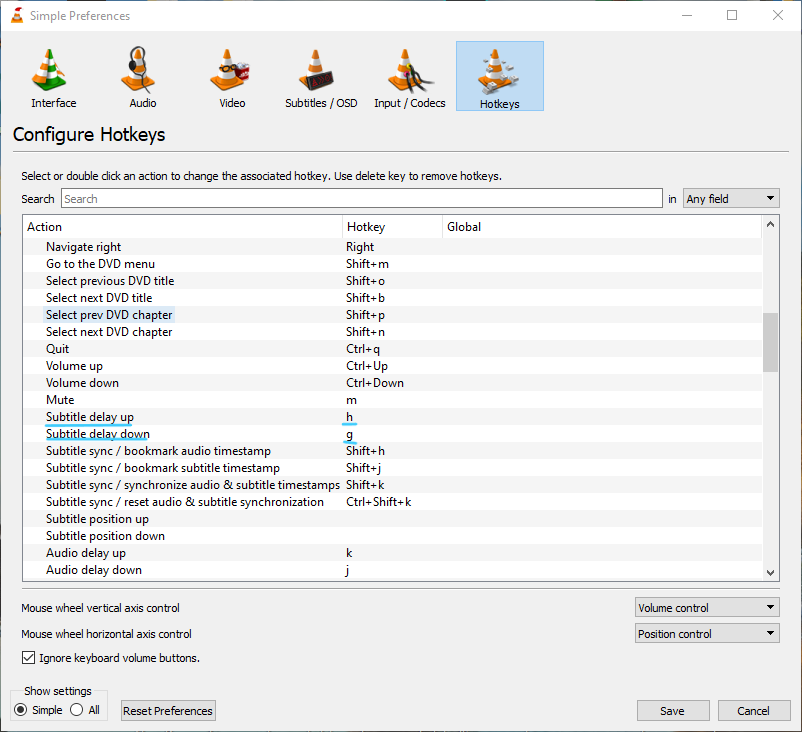
Task: Select the Navigate right action row
Action: click(392, 247)
